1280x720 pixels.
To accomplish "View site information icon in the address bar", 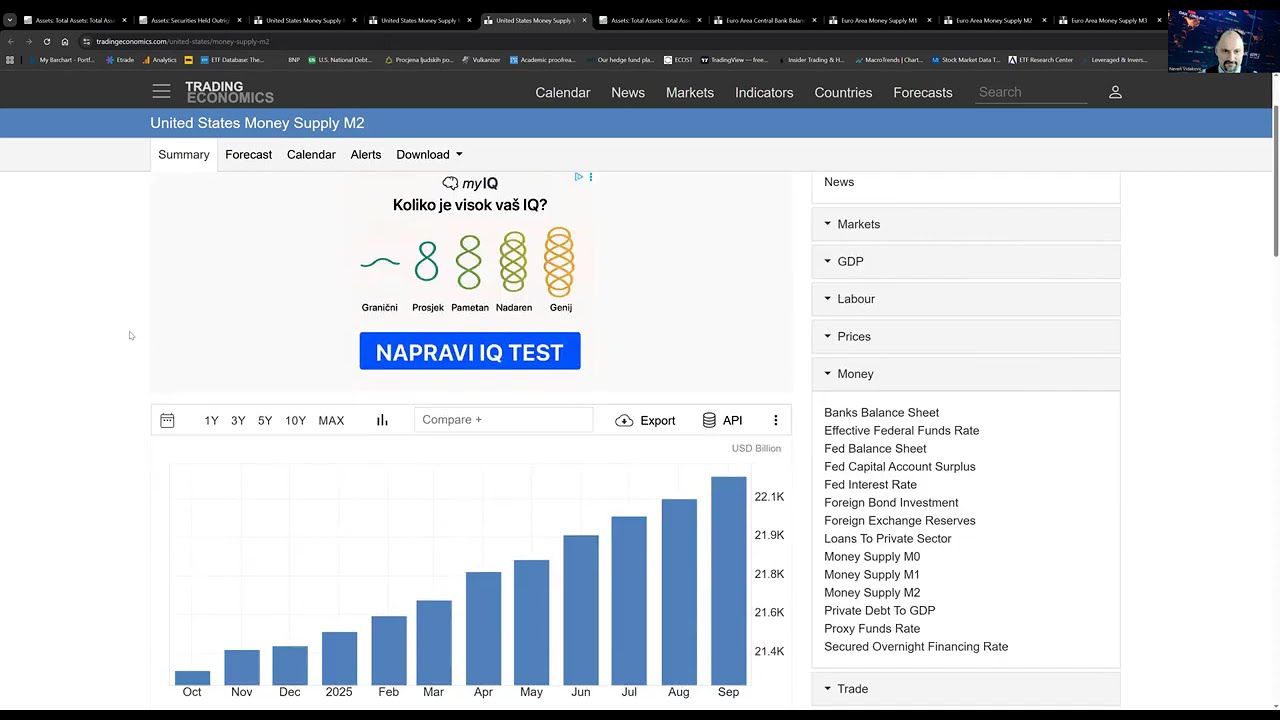I will (87, 41).
